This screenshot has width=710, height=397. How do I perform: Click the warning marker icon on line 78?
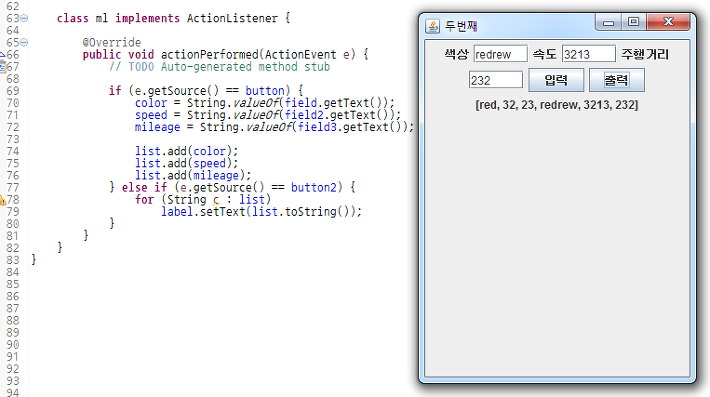[2, 200]
